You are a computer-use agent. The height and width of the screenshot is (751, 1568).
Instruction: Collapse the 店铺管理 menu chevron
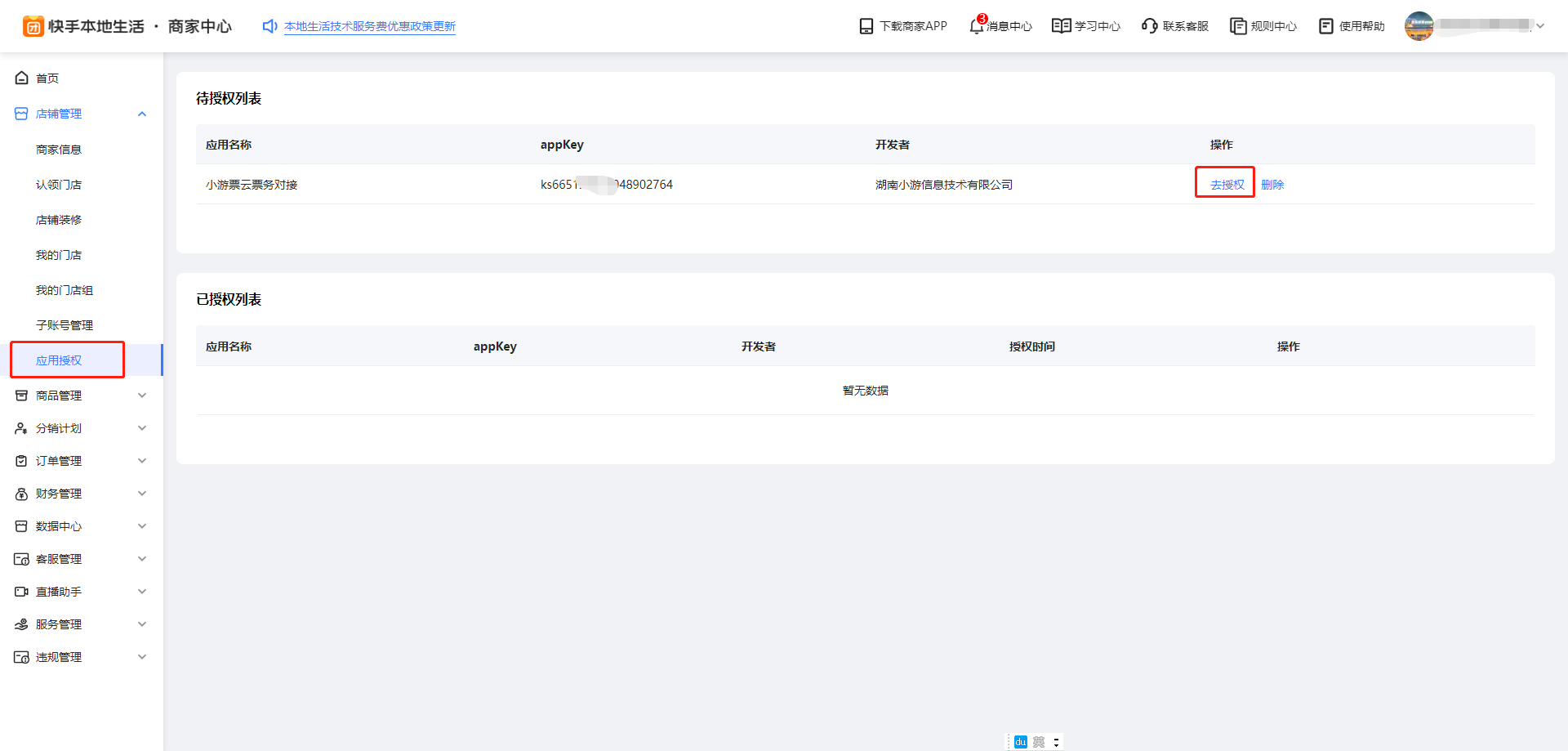click(142, 114)
